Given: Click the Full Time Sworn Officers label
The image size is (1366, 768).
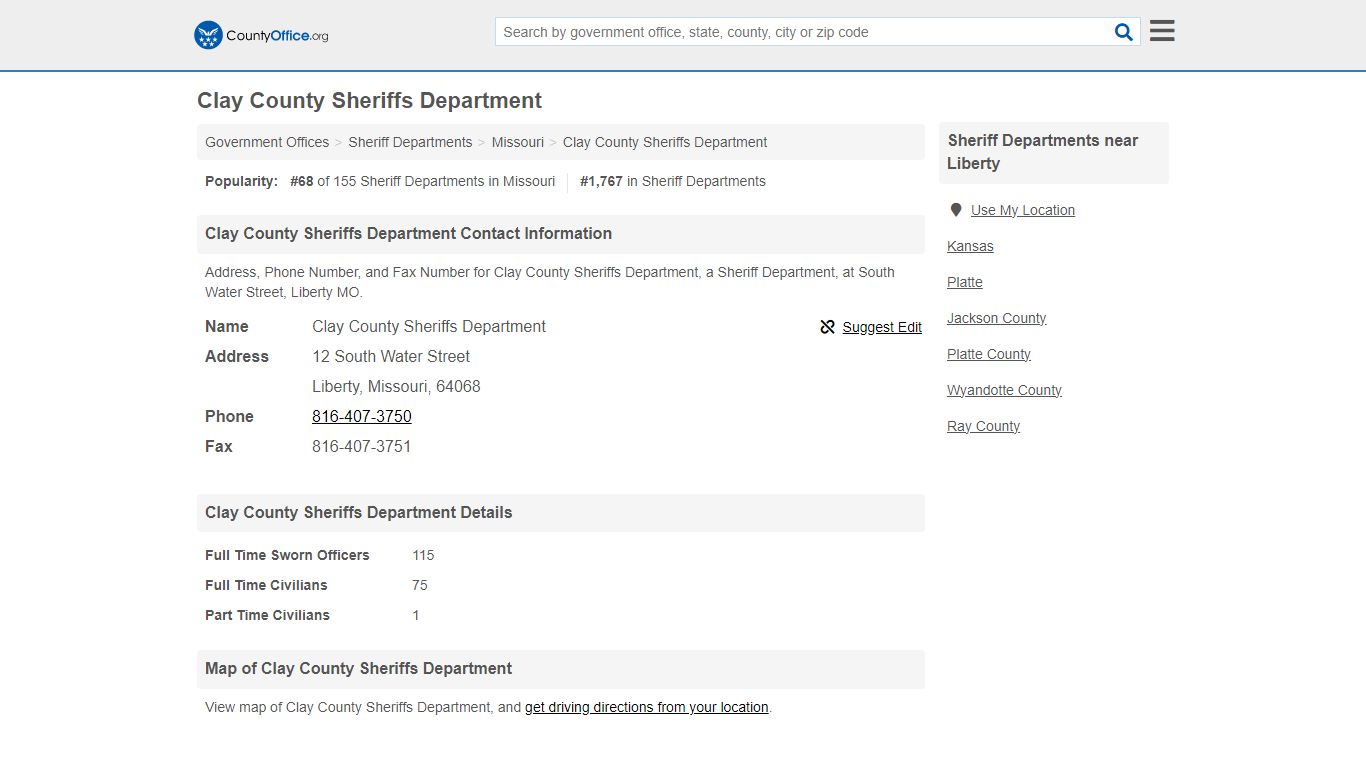Looking at the screenshot, I should [x=287, y=555].
